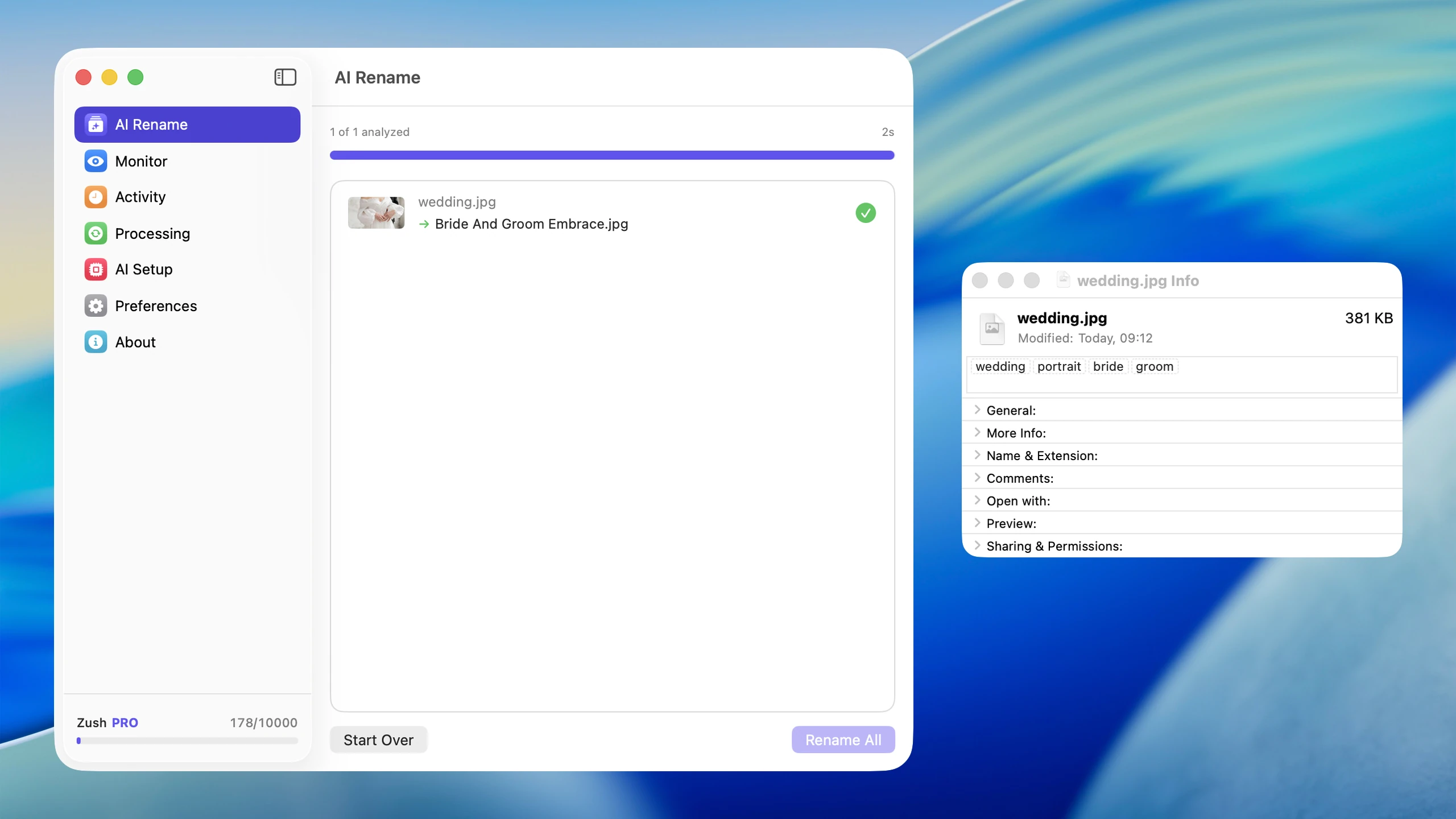Click the Monitor eye icon
1456x819 pixels.
96,161
